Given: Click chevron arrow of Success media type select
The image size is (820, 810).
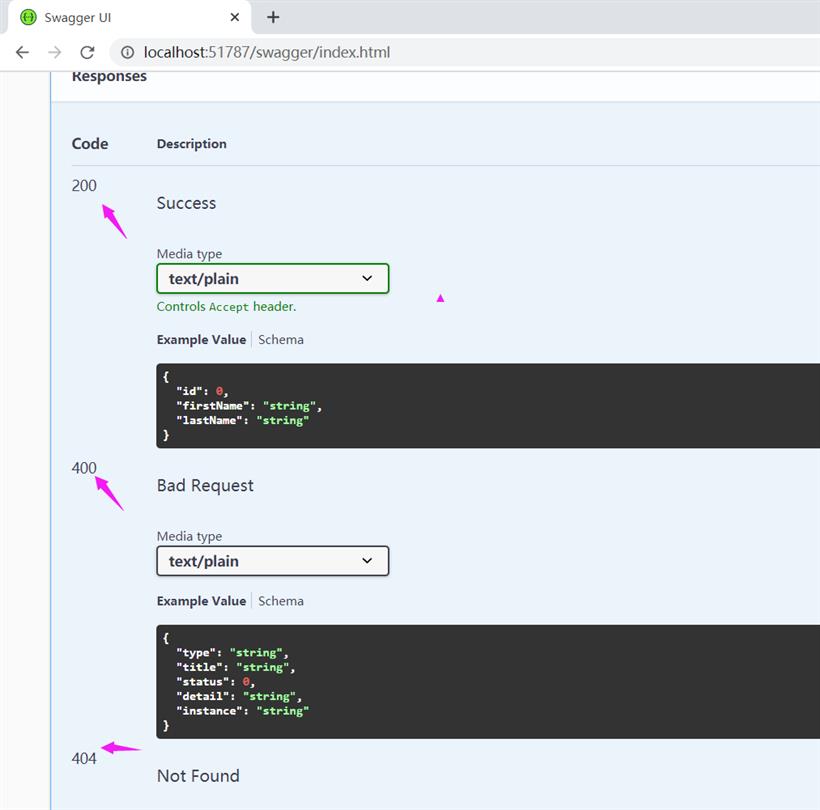Looking at the screenshot, I should click(x=367, y=278).
